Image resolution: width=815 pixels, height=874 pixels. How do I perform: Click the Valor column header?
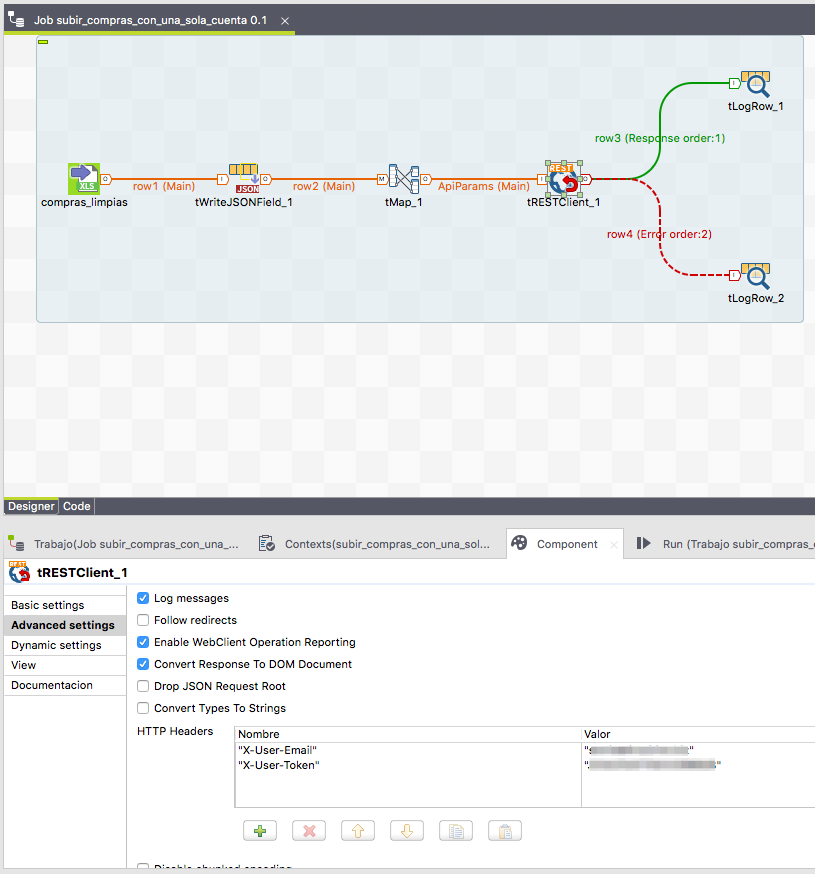click(698, 734)
